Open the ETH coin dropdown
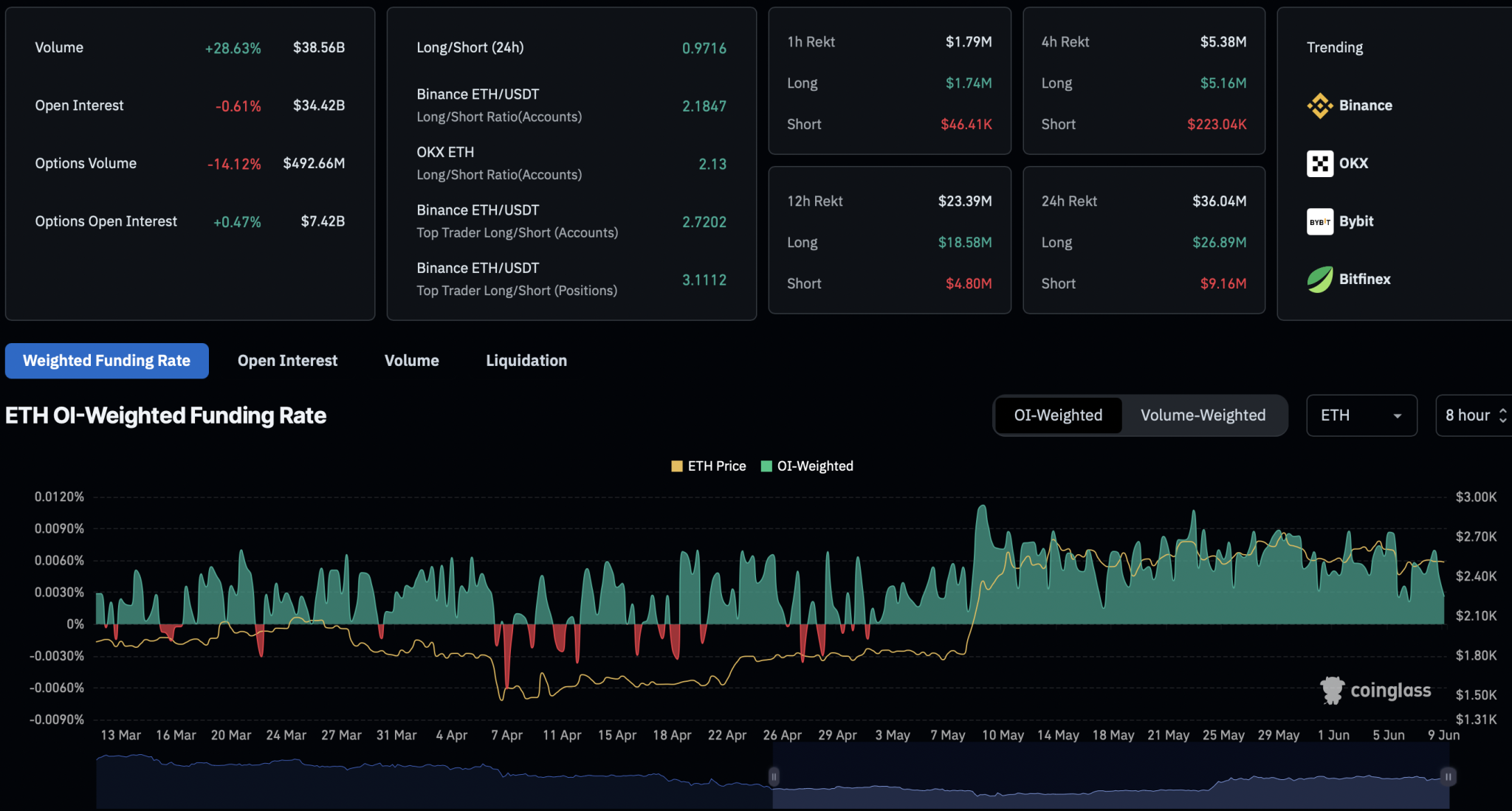1512x811 pixels. point(1361,415)
